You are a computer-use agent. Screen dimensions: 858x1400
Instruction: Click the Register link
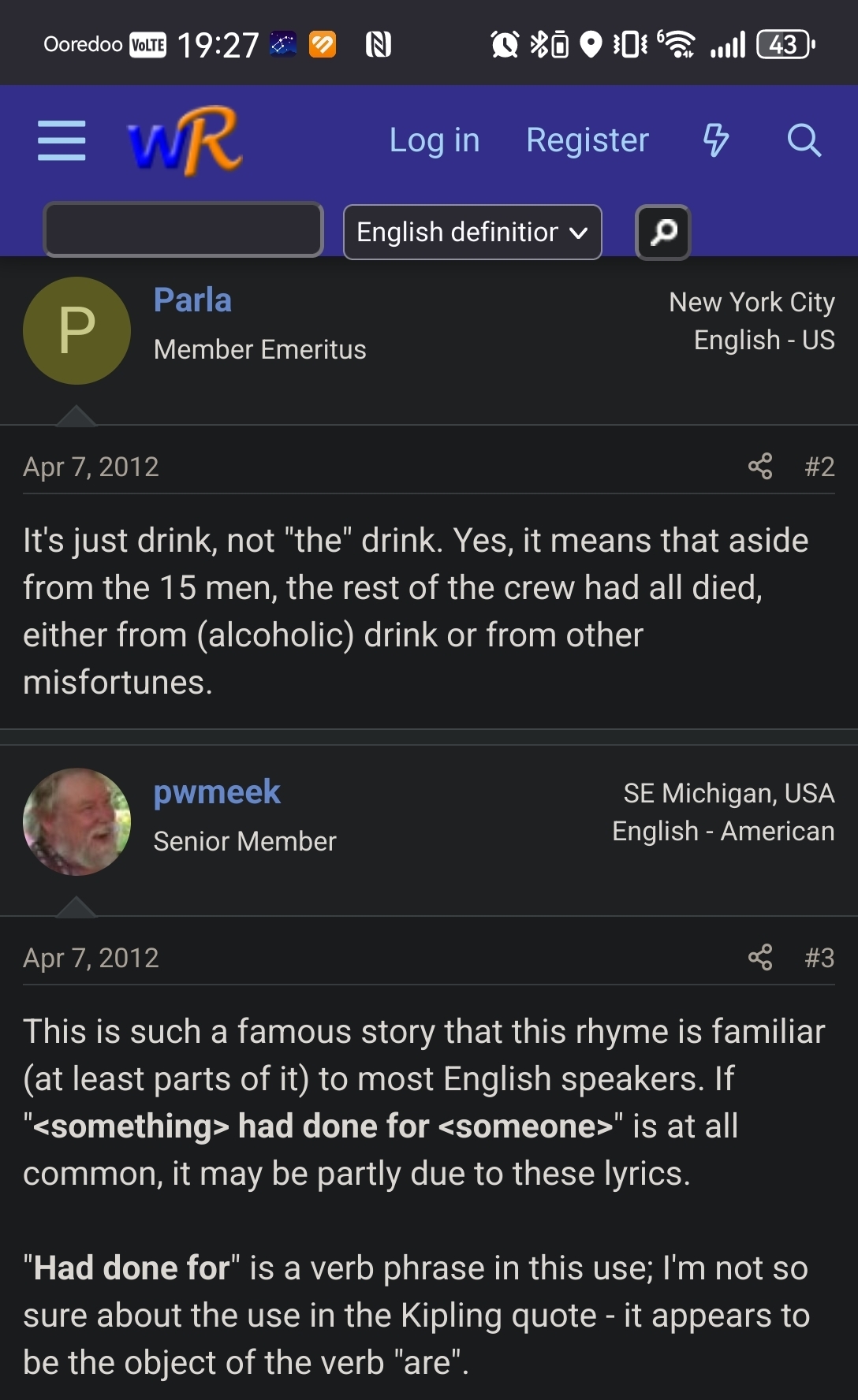pyautogui.click(x=588, y=140)
